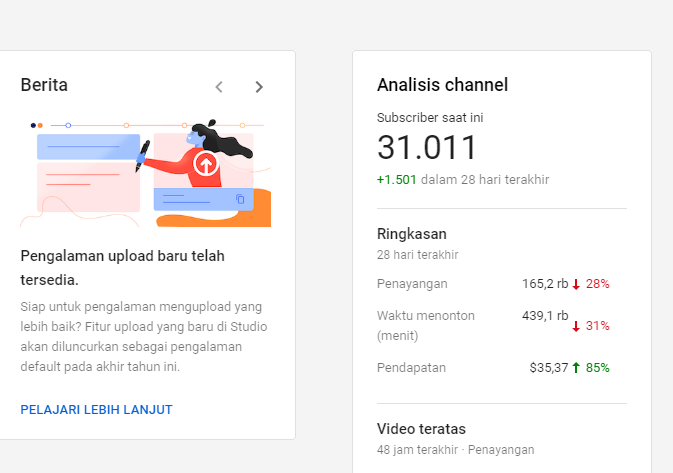This screenshot has width=673, height=473.
Task: Click the Subscriber saat ini label
Action: click(430, 118)
